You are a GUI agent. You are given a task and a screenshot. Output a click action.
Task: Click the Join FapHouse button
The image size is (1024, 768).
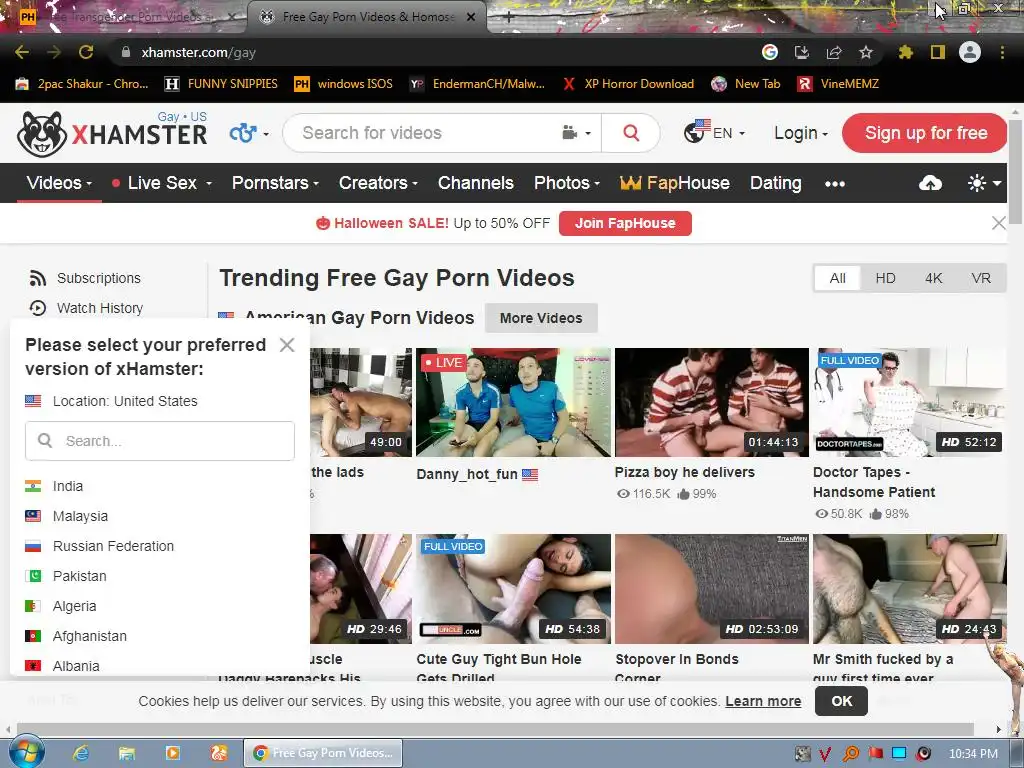coord(625,223)
